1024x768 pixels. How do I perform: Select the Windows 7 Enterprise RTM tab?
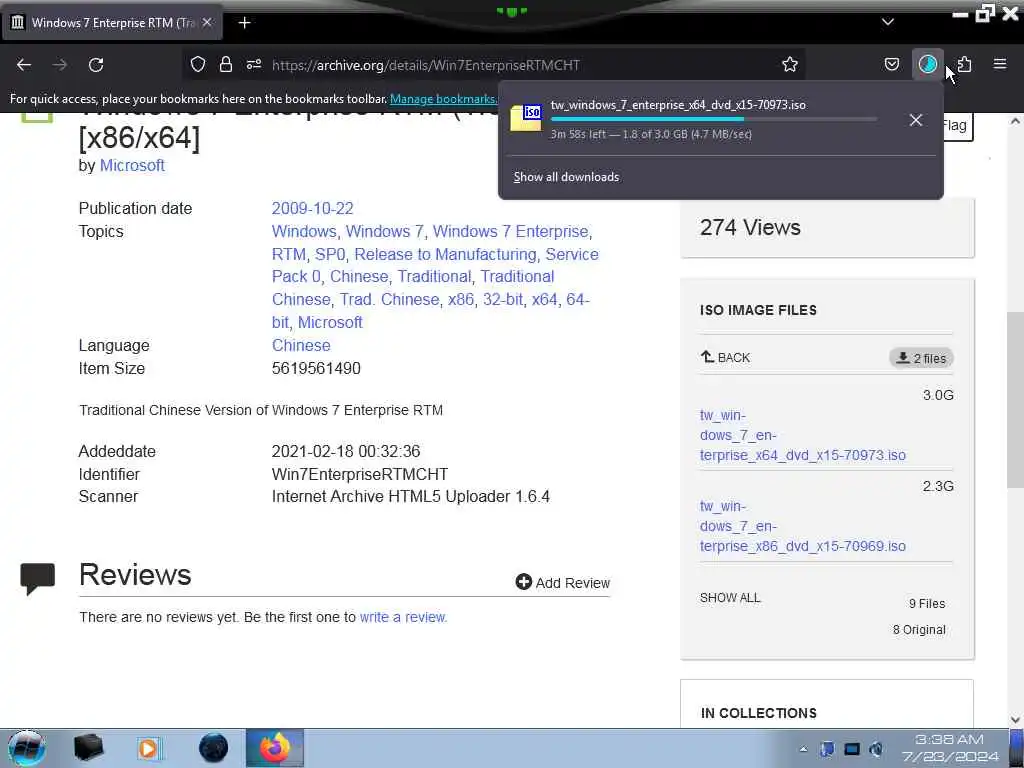pos(112,23)
